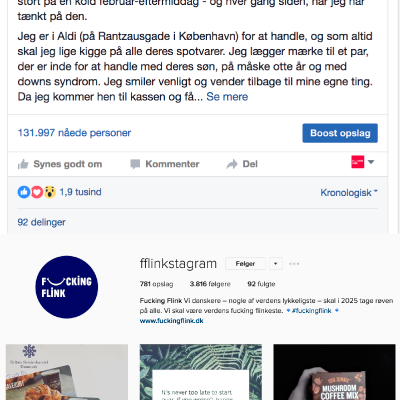Open the www.fuckingflink.dk link
The height and width of the screenshot is (400, 400).
point(171,321)
